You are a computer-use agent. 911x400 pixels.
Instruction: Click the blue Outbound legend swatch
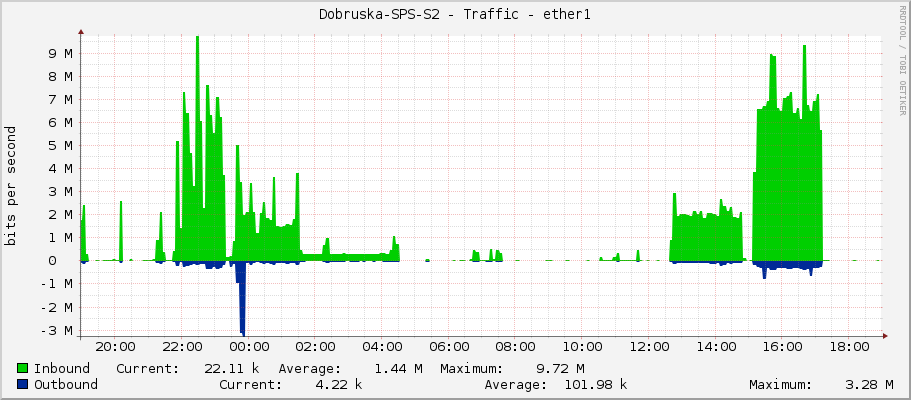[x=23, y=384]
